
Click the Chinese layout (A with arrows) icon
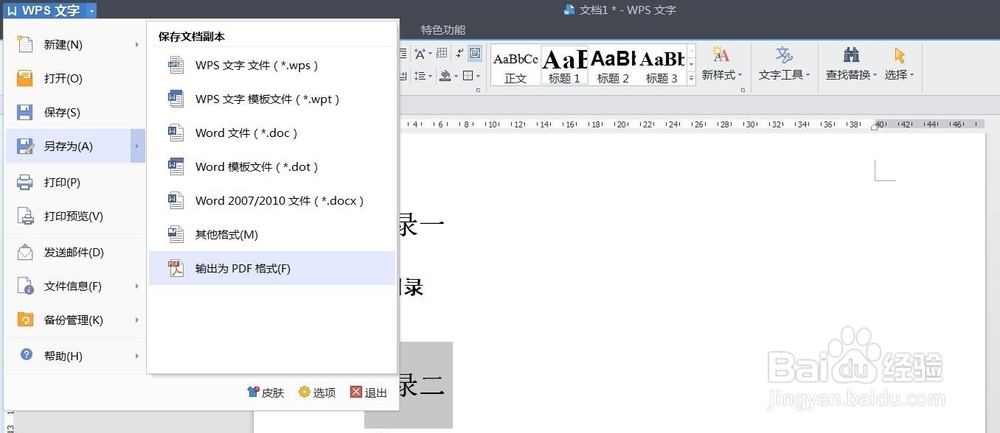[x=420, y=54]
